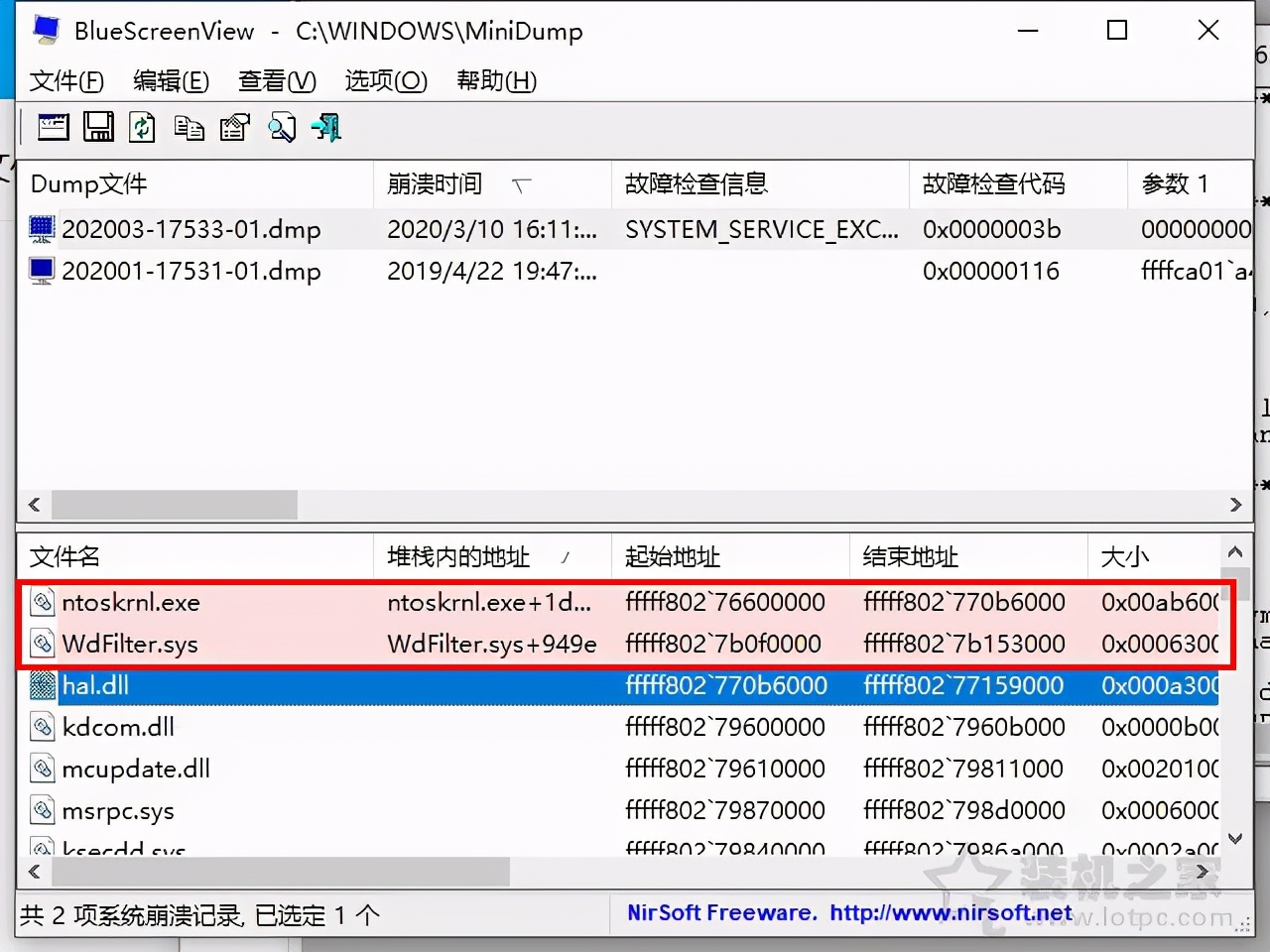This screenshot has height=952, width=1270.
Task: Open item Properties using the properties toolbar icon
Action: click(x=234, y=127)
